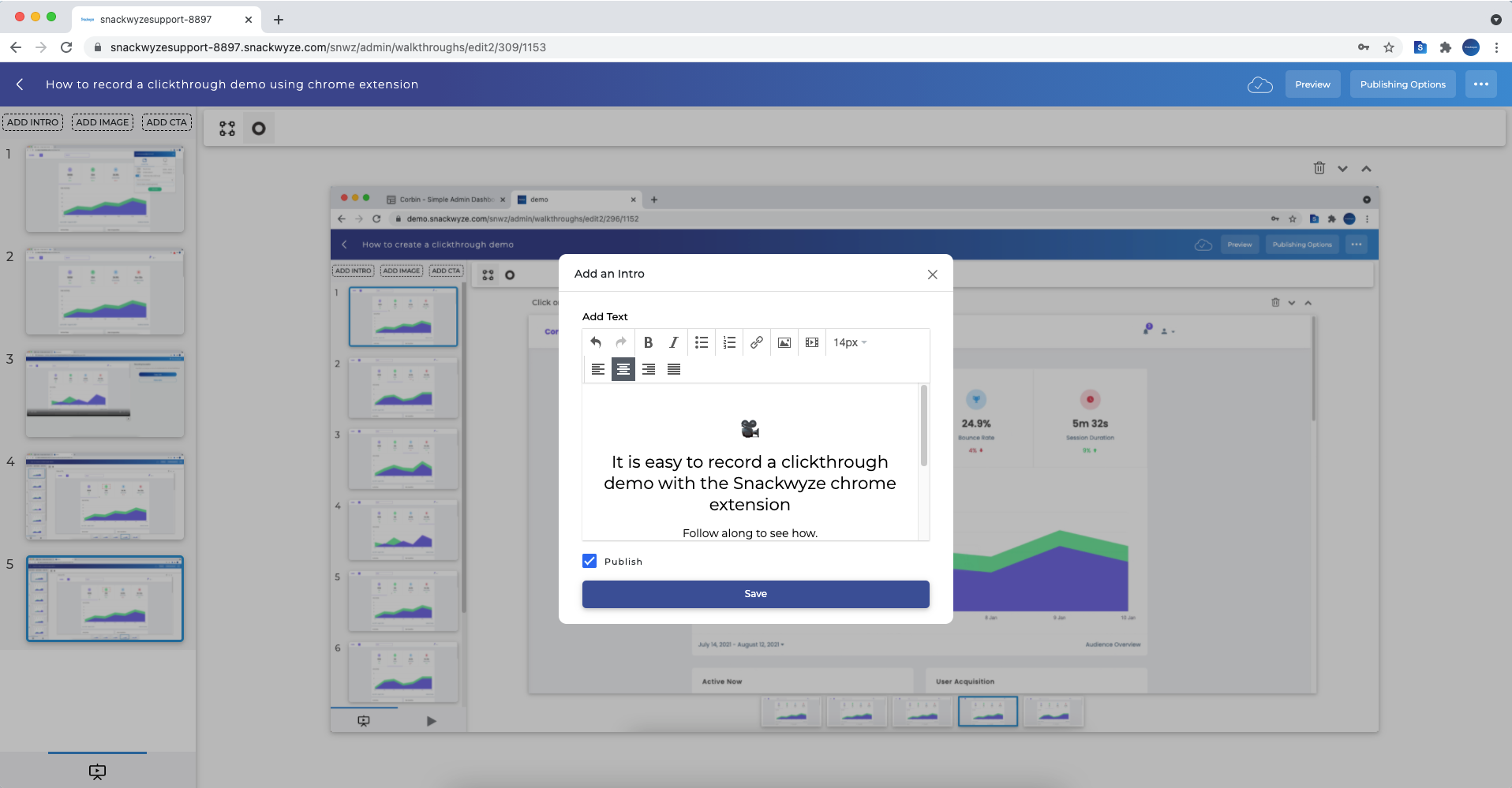Click the browser profile avatar

[1471, 47]
